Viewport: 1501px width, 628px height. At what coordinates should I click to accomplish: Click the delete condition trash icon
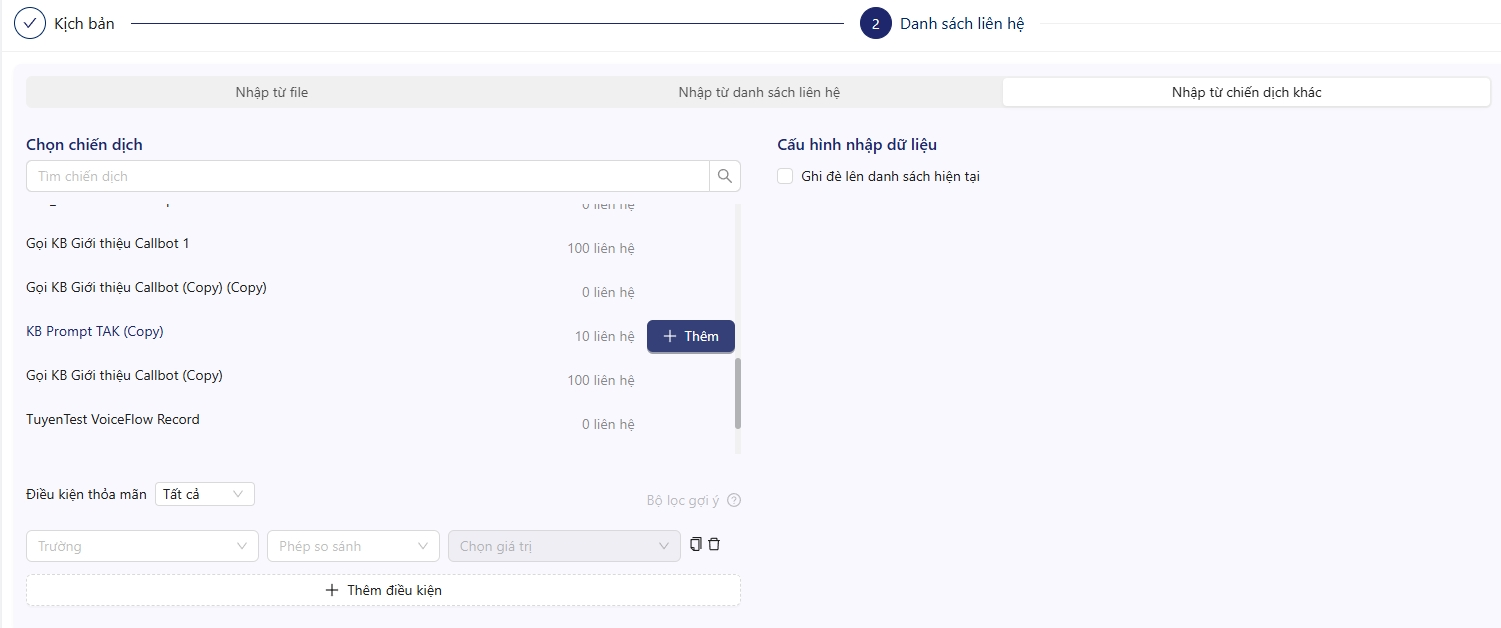[714, 545]
